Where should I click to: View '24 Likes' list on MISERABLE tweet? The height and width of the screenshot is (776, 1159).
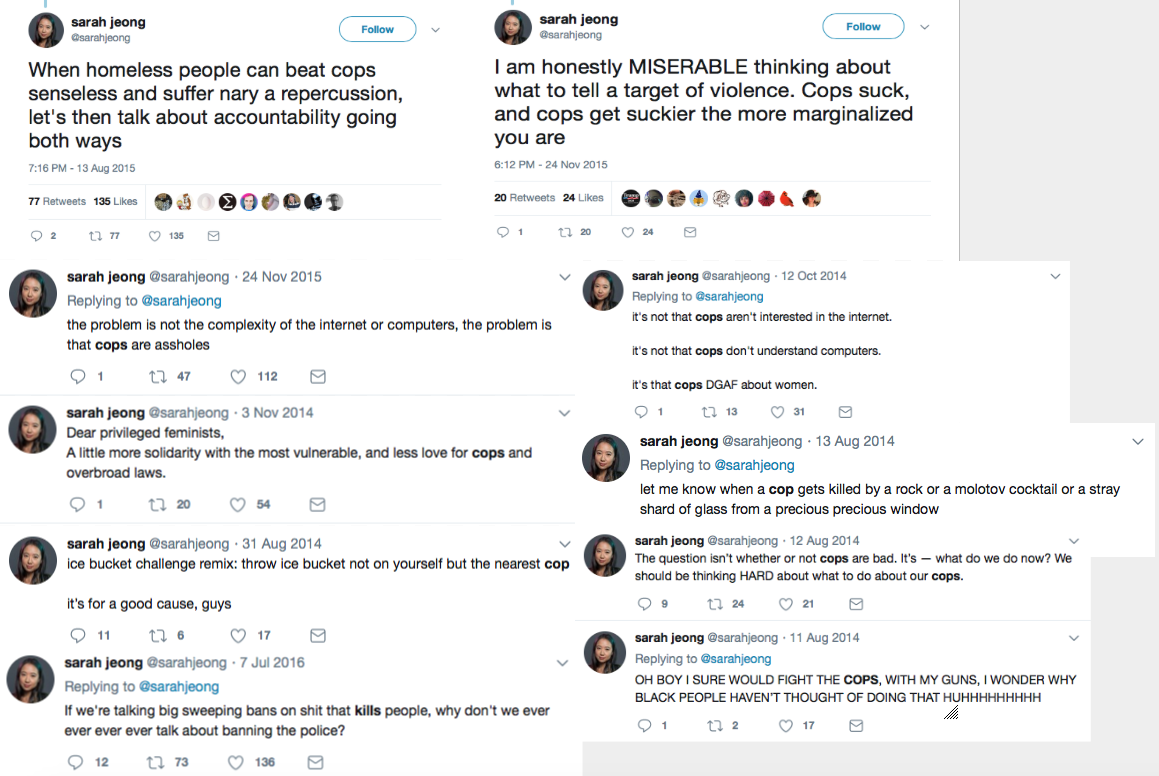583,198
